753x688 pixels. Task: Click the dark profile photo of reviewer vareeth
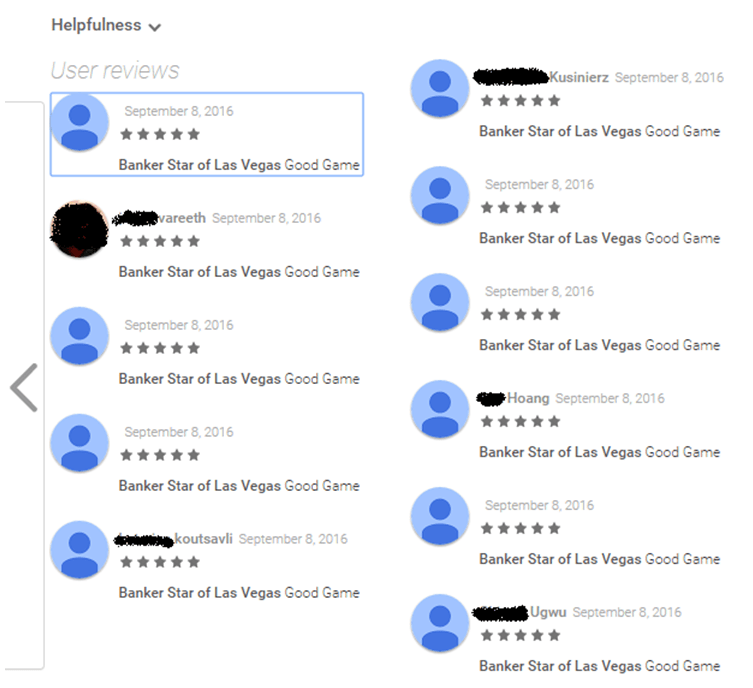(79, 229)
